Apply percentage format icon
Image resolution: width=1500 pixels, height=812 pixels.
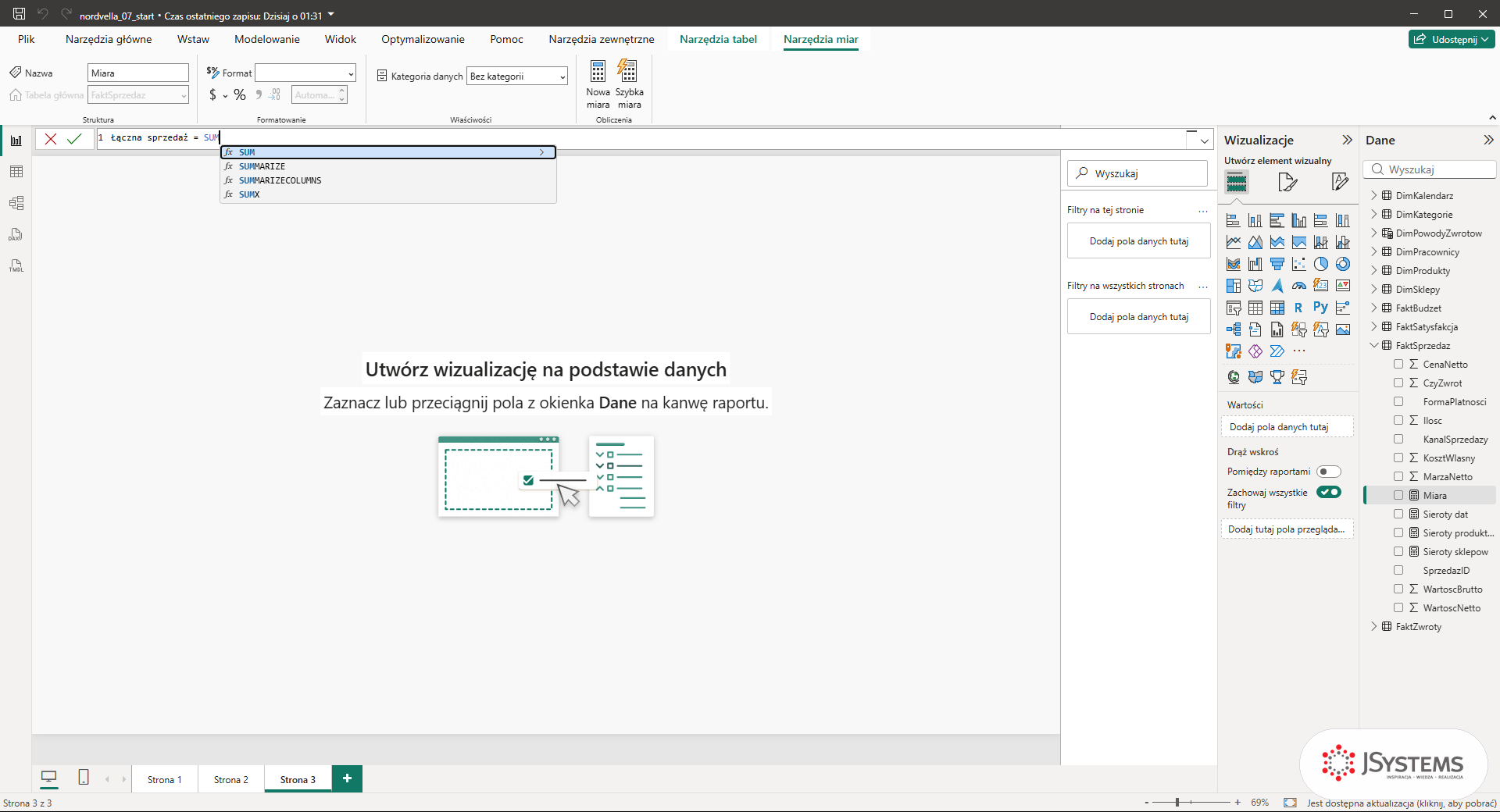240,95
